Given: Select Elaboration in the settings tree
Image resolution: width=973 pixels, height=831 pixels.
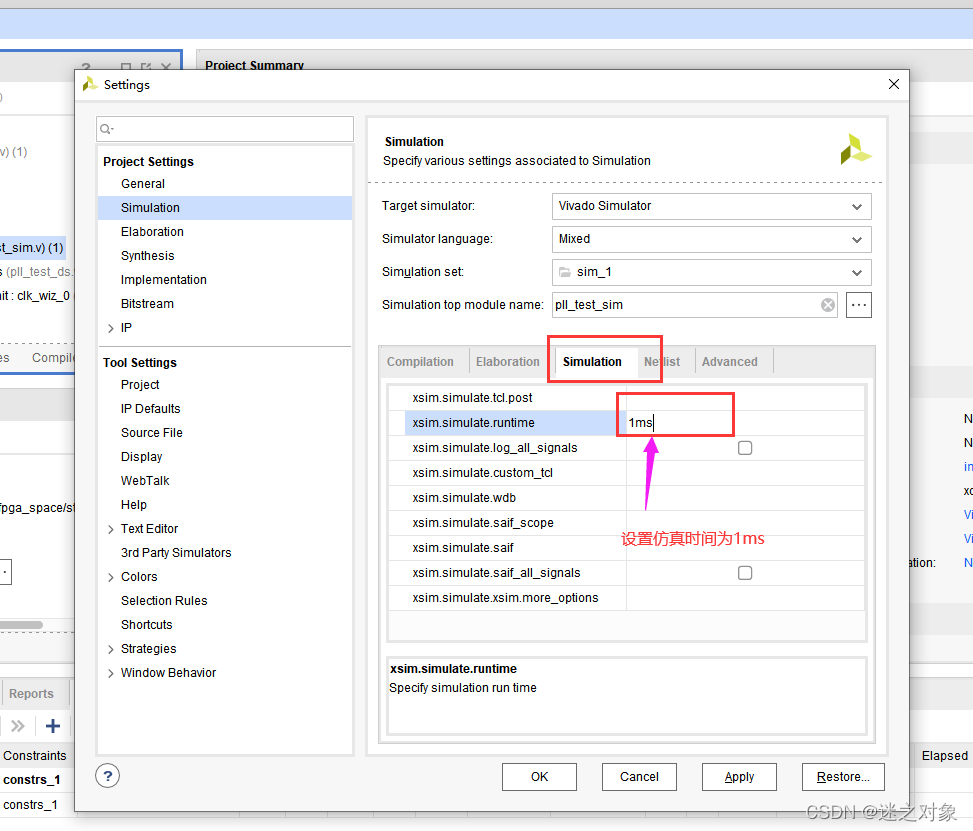Looking at the screenshot, I should pos(152,232).
